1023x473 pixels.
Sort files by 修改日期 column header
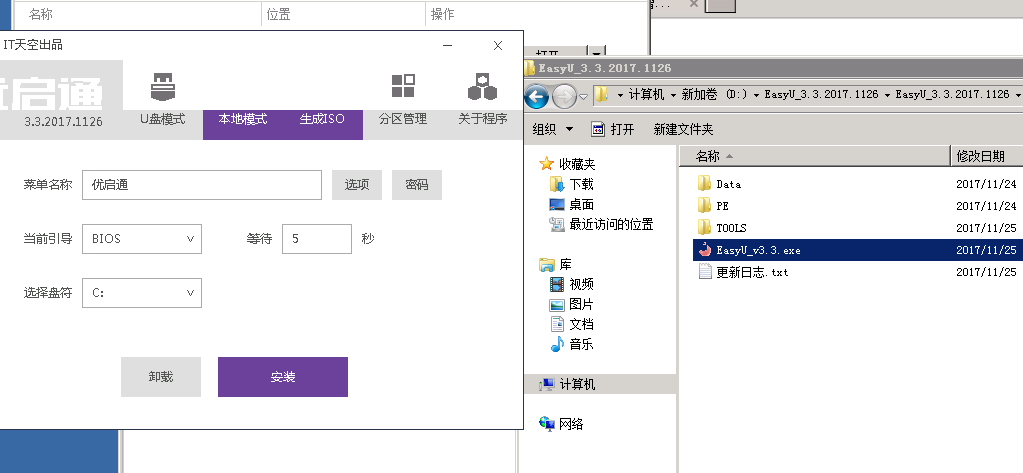986,156
